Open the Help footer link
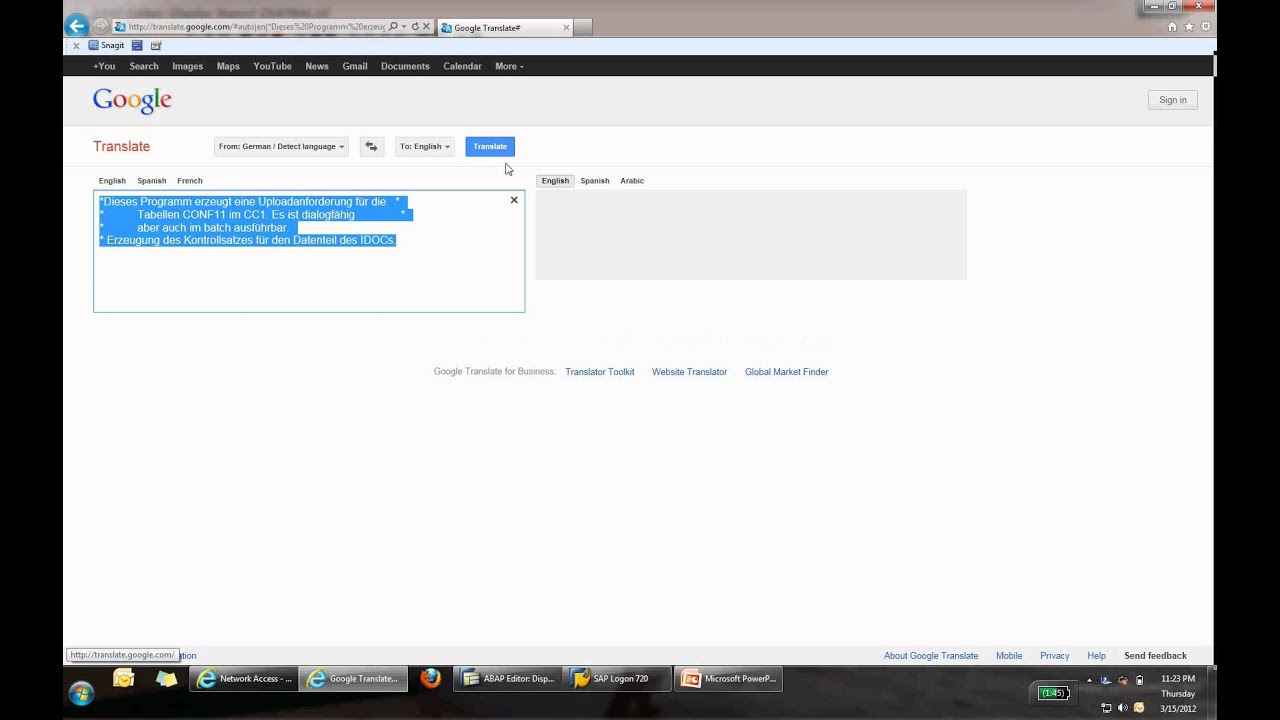 (1097, 656)
